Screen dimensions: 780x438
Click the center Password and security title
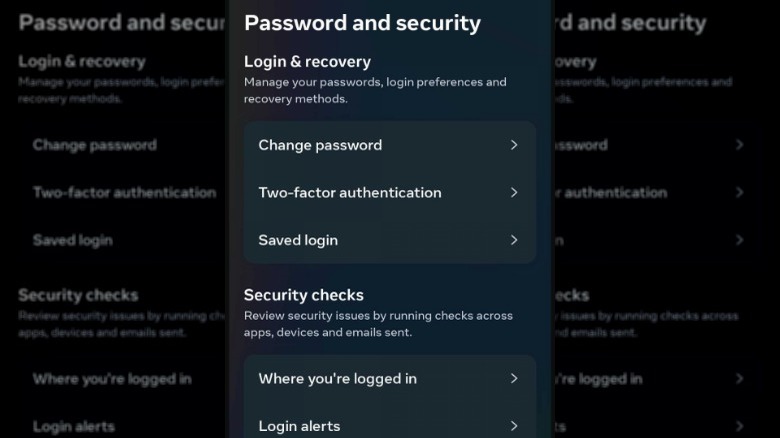click(x=362, y=22)
